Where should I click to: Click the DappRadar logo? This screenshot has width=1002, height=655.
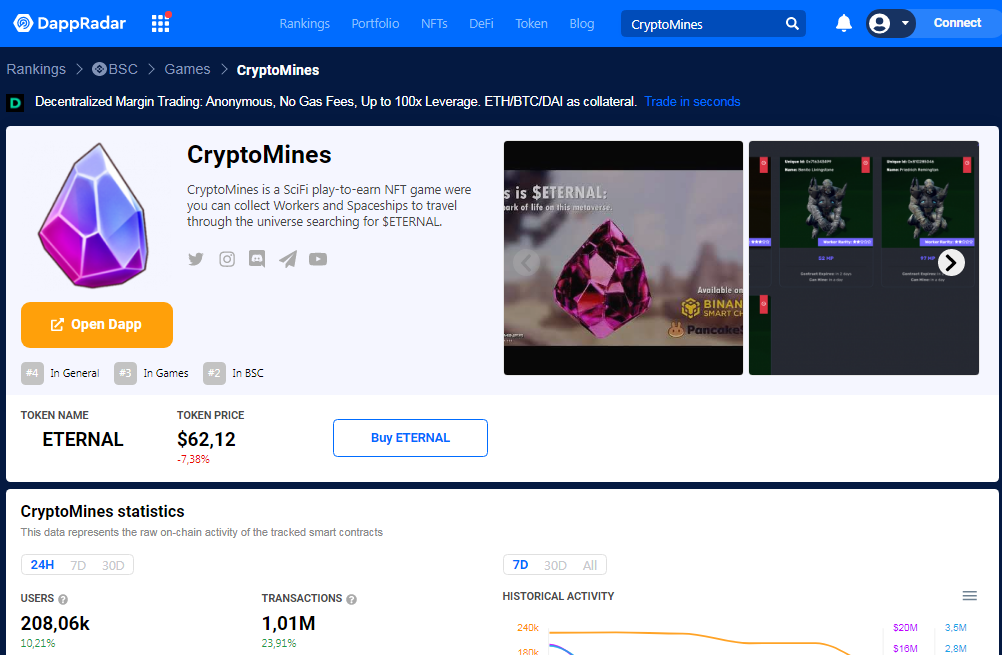pyautogui.click(x=70, y=24)
